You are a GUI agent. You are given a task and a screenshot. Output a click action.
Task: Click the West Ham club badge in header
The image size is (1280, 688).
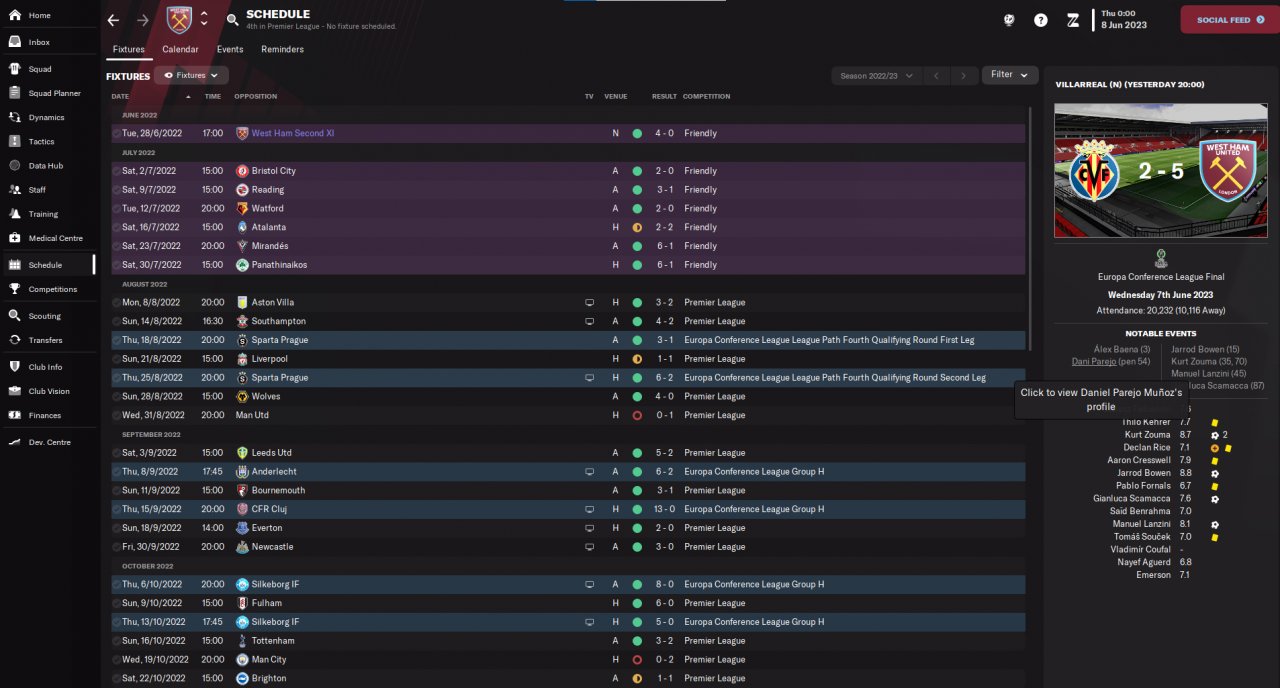[179, 19]
